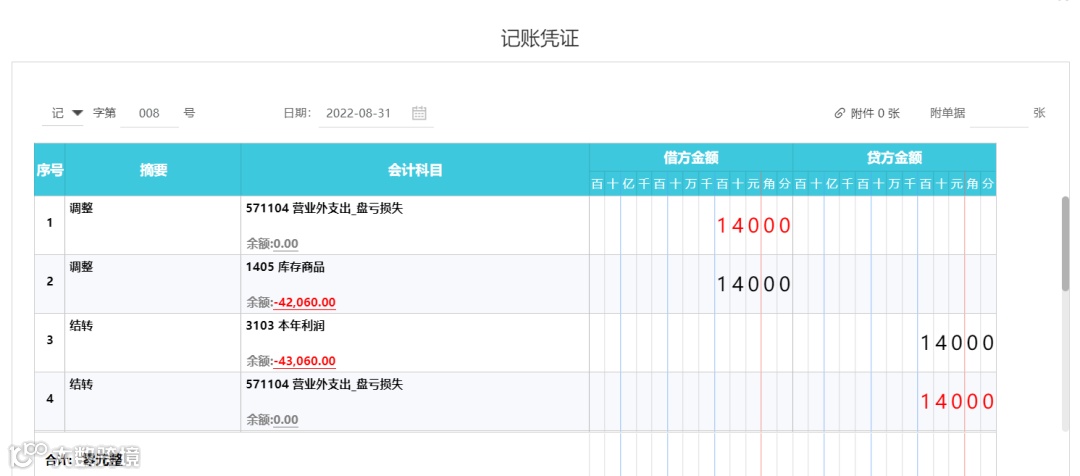Click the 摘要 column header

[x=153, y=170]
